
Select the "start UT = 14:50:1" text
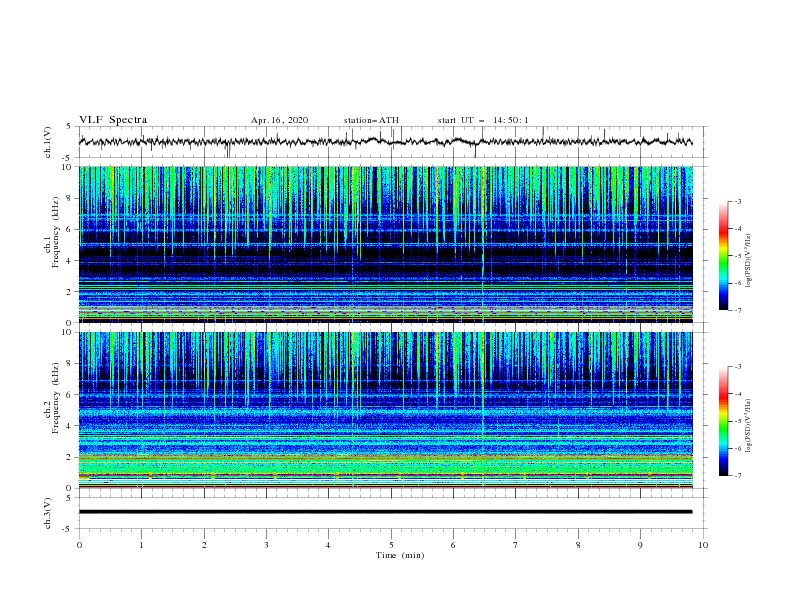pyautogui.click(x=483, y=120)
